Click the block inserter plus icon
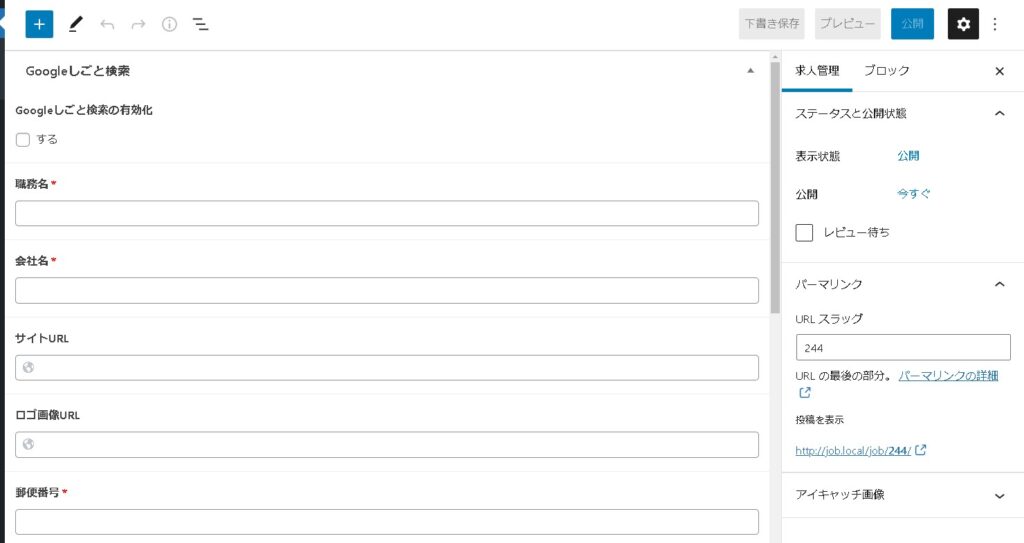This screenshot has height=543, width=1024. 39,24
